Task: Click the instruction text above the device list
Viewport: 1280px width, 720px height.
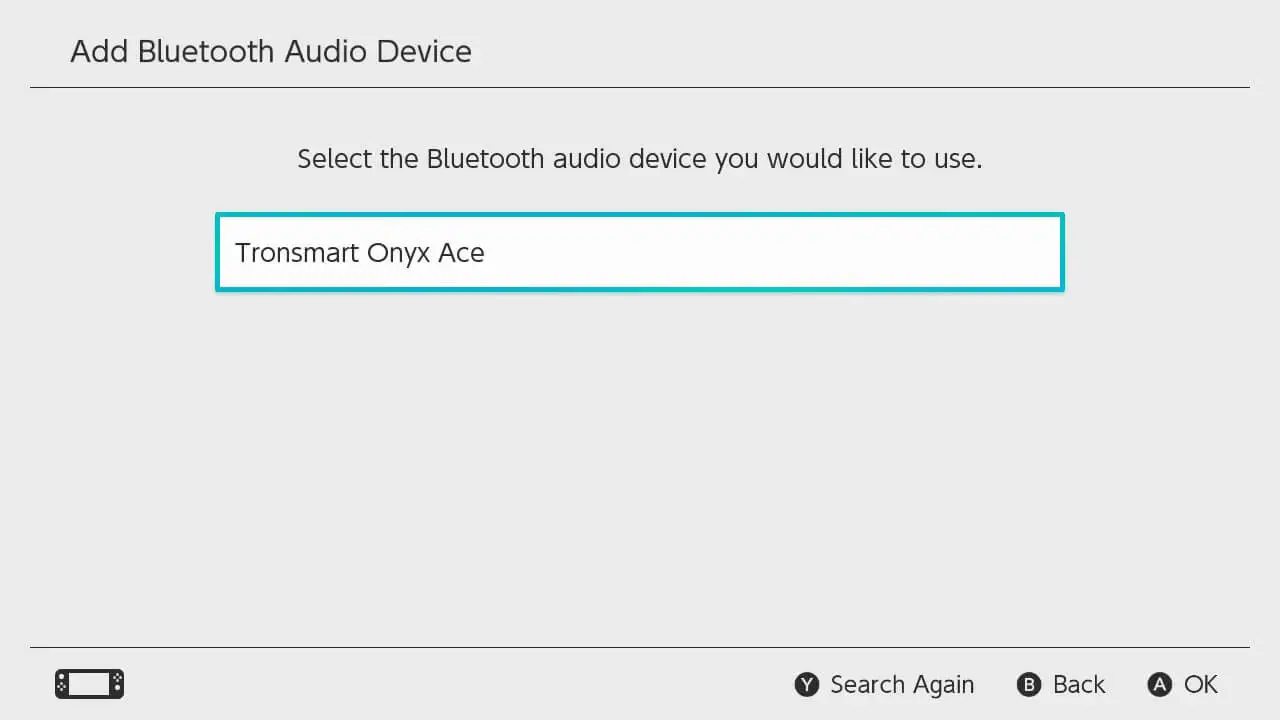Action: (639, 158)
